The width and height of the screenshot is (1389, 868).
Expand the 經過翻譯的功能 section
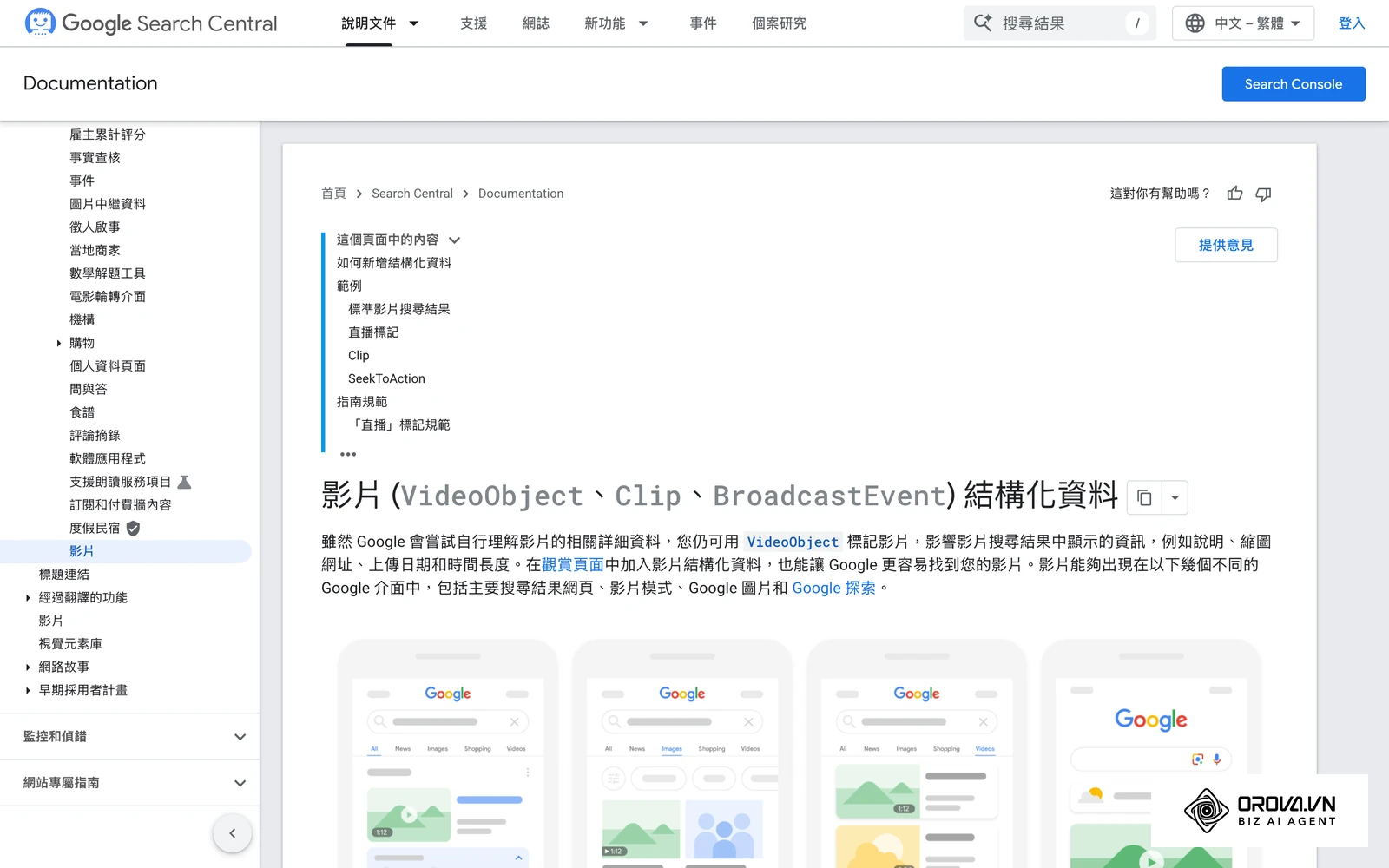[28, 597]
